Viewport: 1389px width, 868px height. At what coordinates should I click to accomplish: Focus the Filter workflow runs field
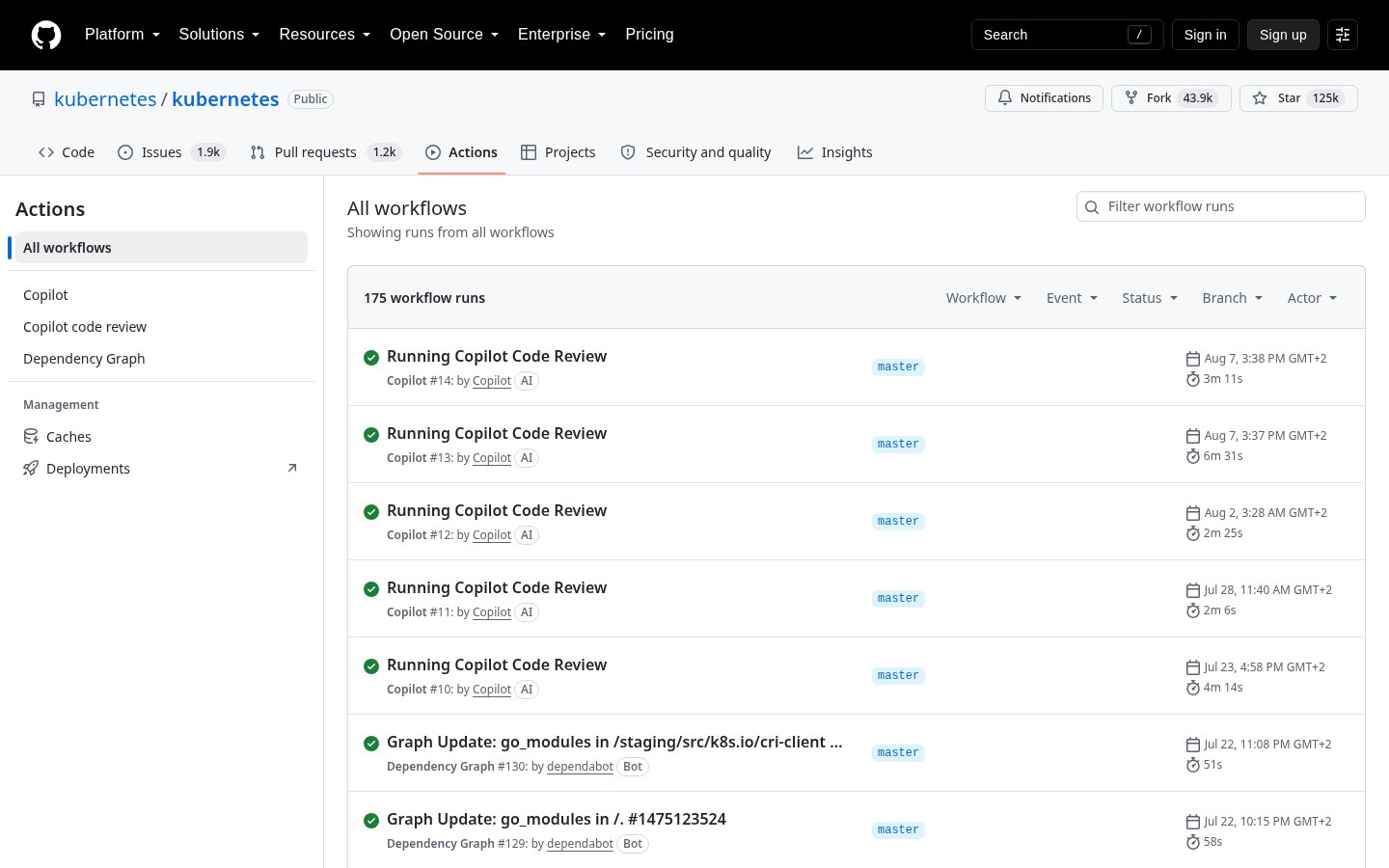click(1221, 206)
